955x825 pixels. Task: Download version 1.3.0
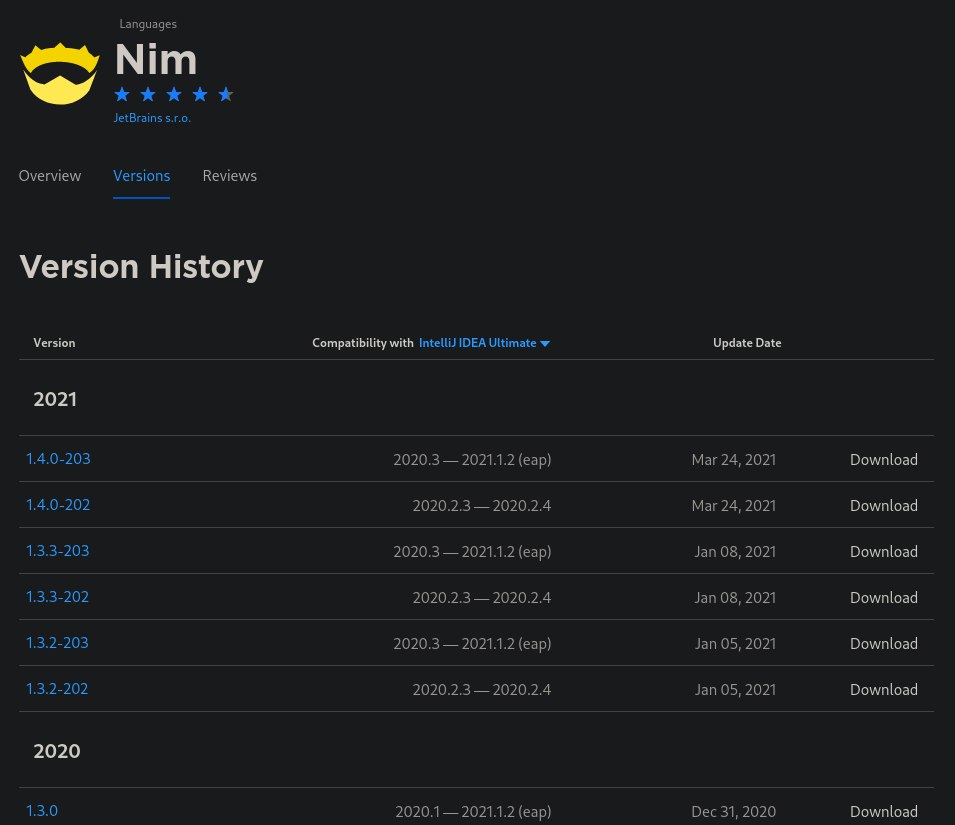[884, 812]
